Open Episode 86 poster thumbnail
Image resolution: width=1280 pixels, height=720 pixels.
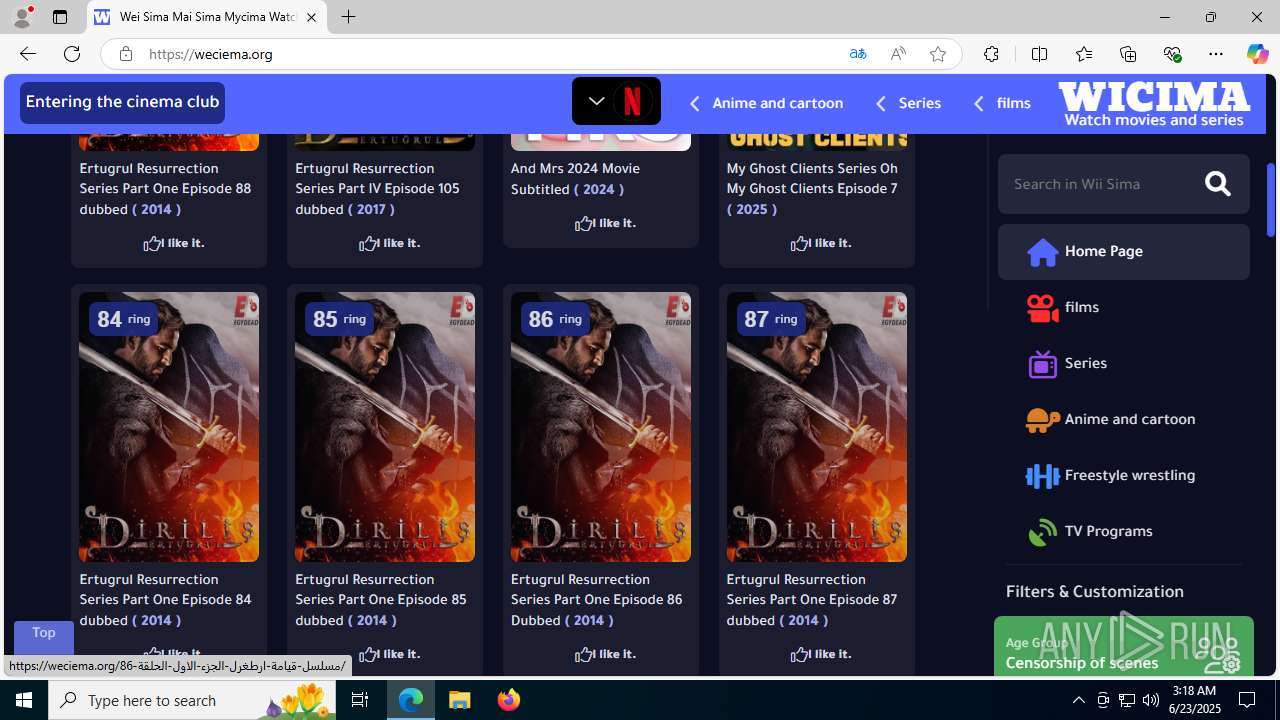point(601,427)
